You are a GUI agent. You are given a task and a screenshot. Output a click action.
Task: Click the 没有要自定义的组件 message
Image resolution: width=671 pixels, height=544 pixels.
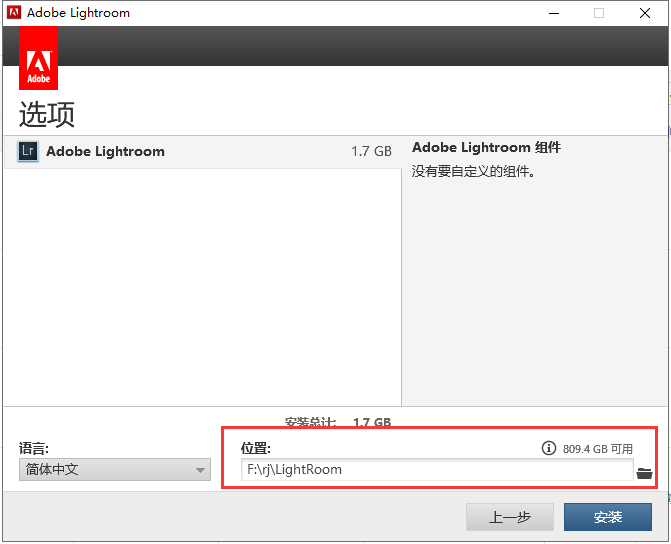(x=473, y=171)
